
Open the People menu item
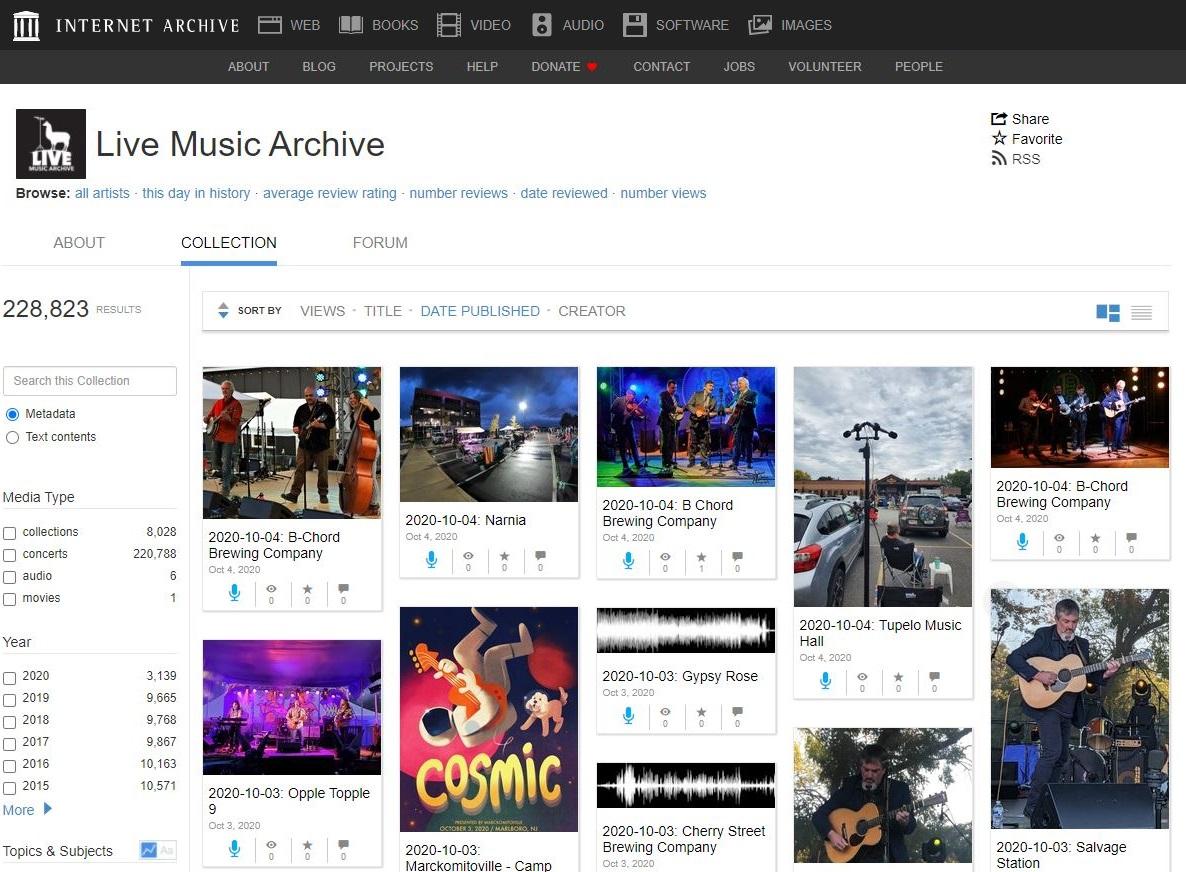tap(919, 67)
